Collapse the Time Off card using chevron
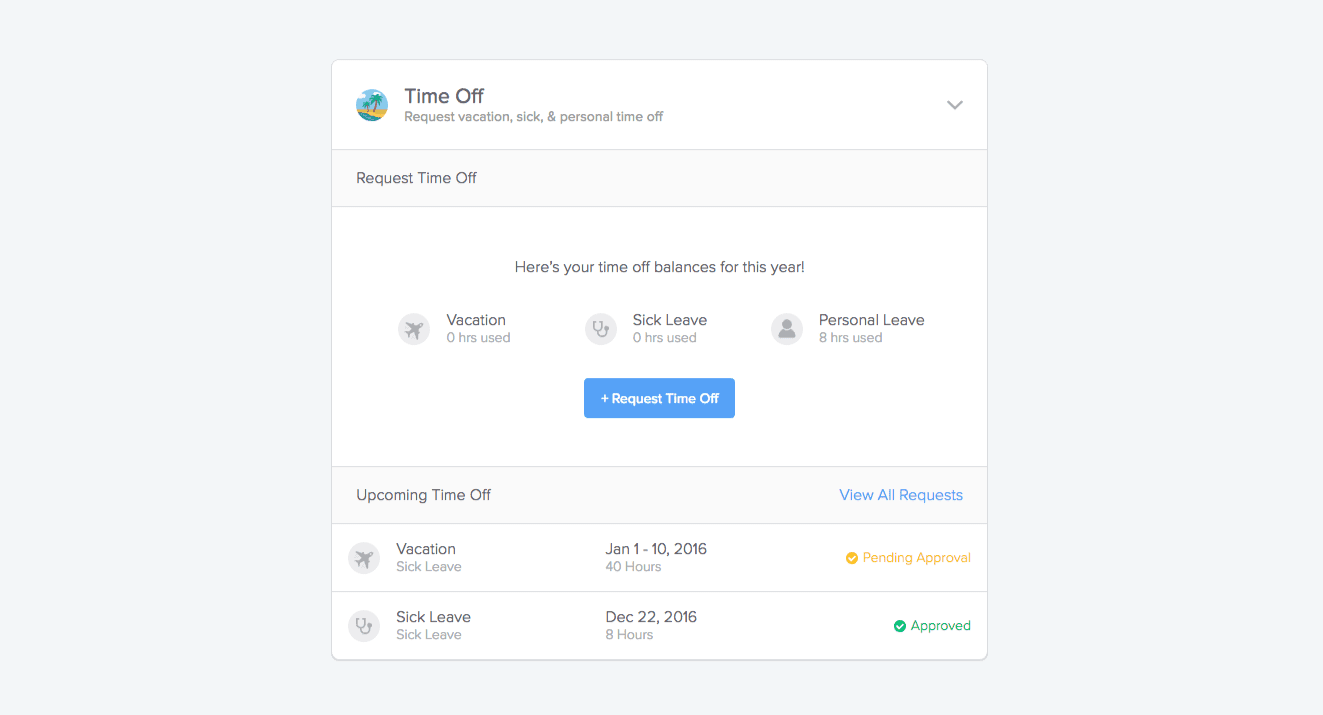The width and height of the screenshot is (1323, 715). pyautogui.click(x=955, y=105)
